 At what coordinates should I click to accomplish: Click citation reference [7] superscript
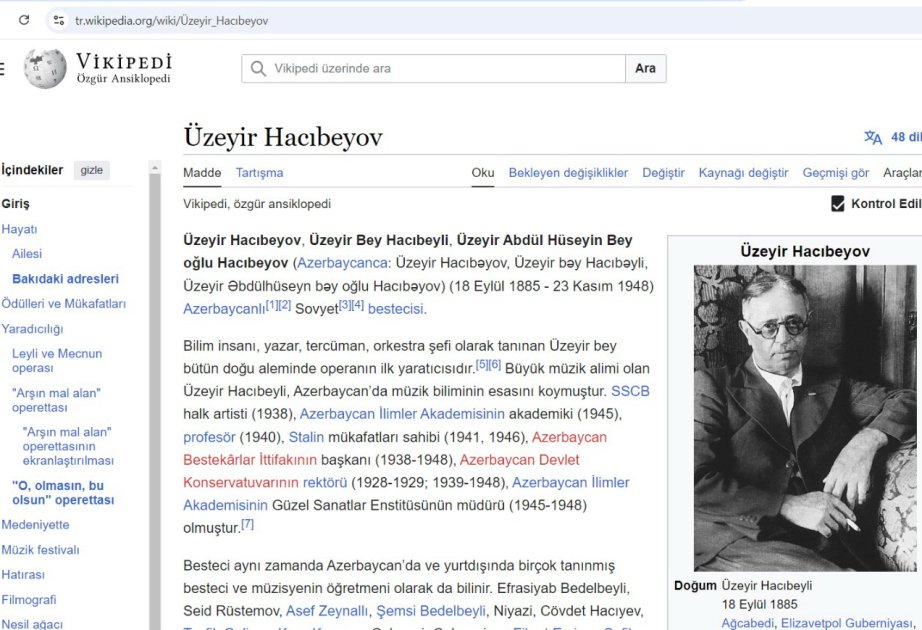[248, 524]
